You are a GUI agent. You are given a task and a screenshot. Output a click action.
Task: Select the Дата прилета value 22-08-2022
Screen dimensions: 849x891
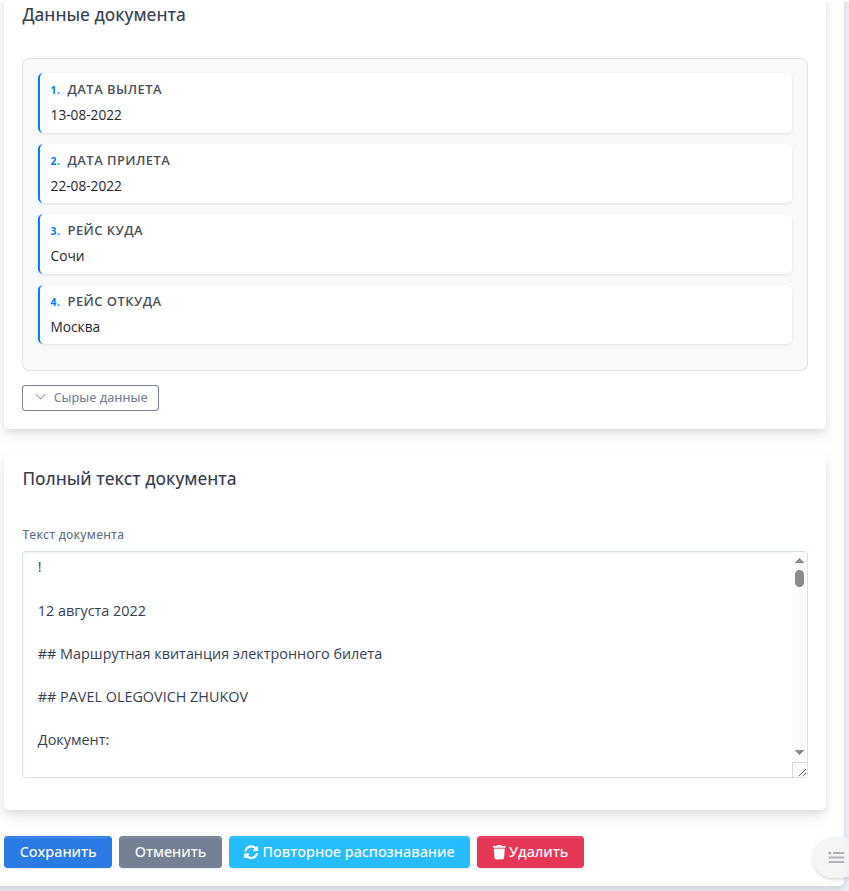(86, 186)
